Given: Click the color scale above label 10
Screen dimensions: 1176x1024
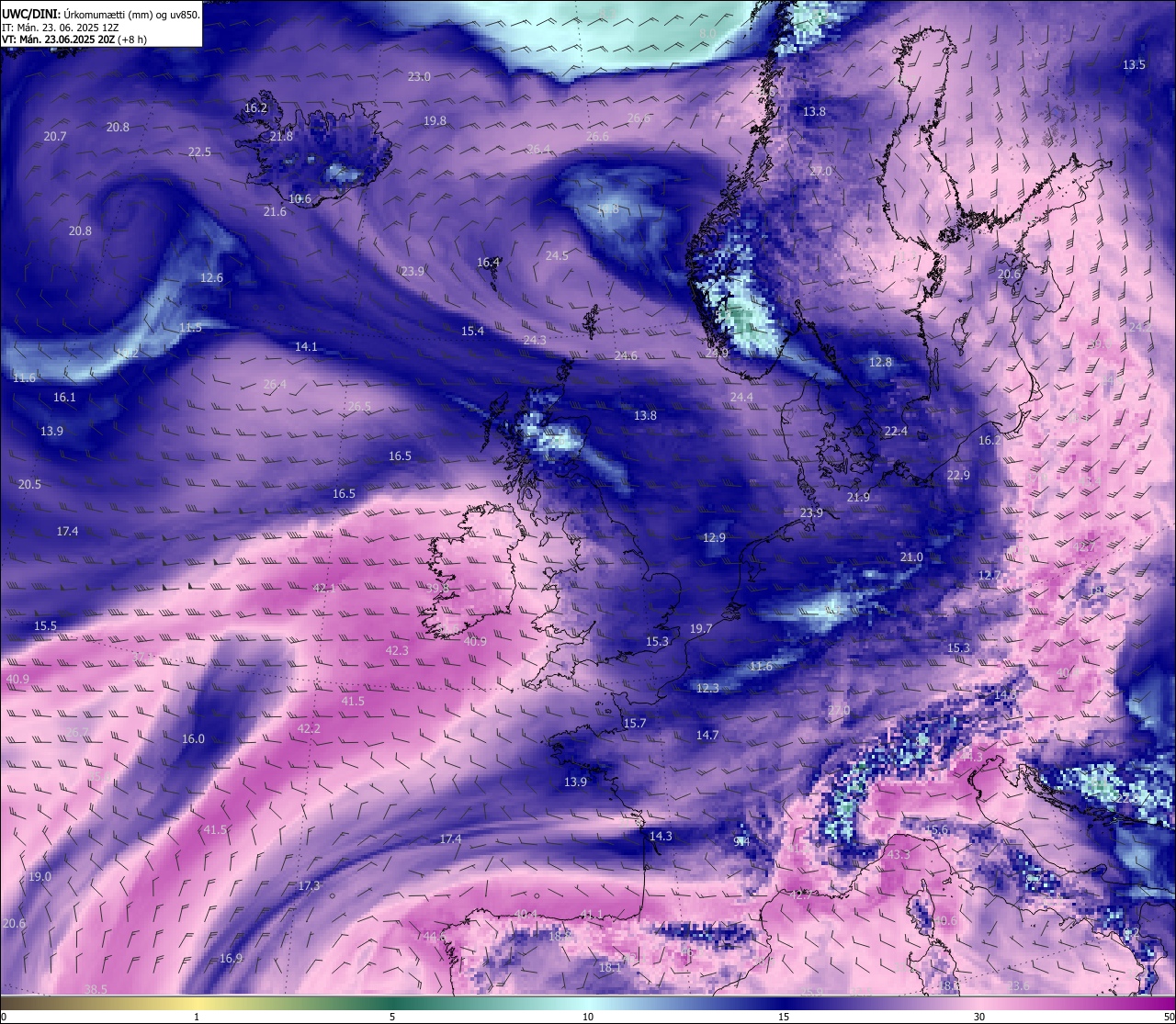Looking at the screenshot, I should [x=588, y=1002].
